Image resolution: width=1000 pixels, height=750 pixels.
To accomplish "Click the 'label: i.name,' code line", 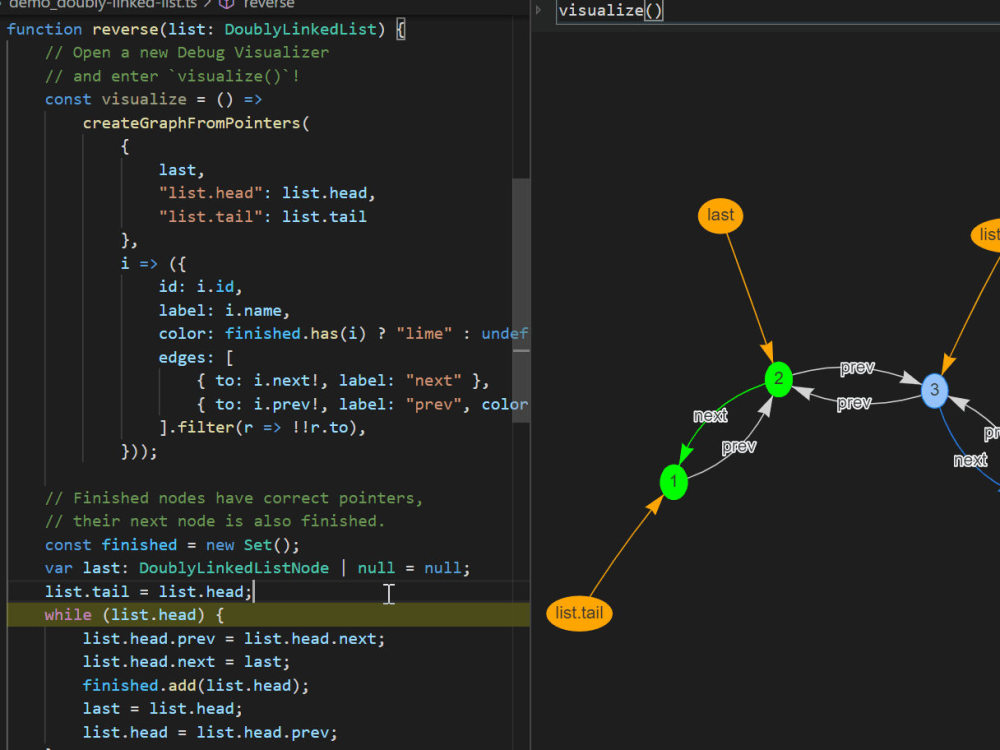I will pos(224,311).
